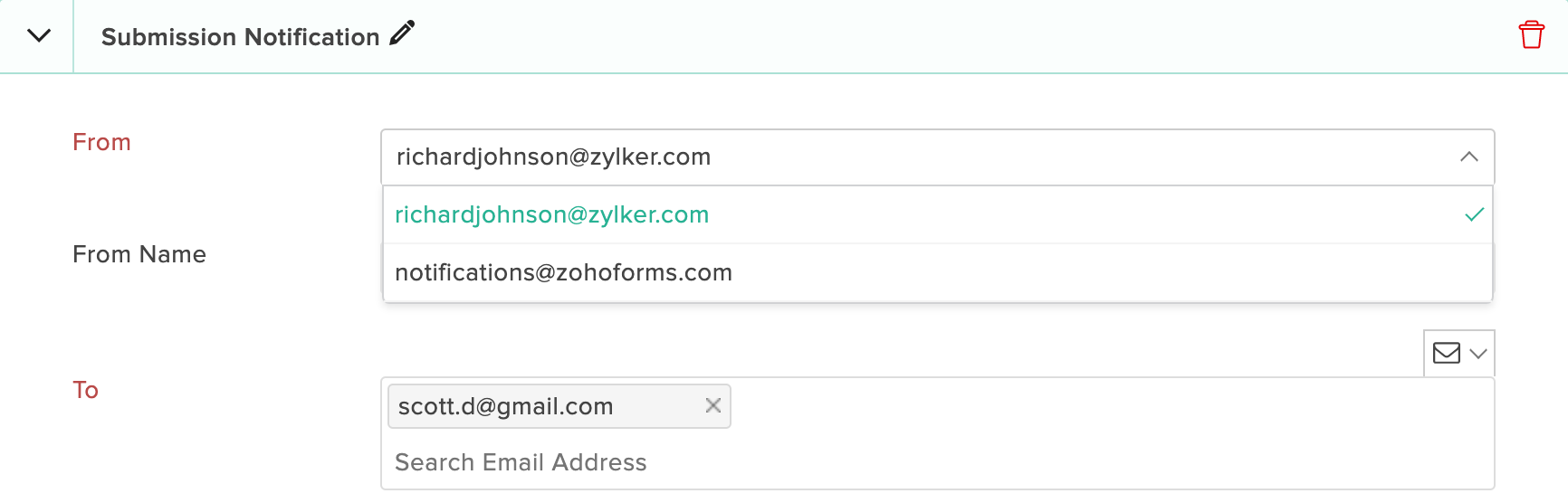Delete the notification using the red trash icon
Image resolution: width=1568 pixels, height=503 pixels.
click(x=1531, y=34)
